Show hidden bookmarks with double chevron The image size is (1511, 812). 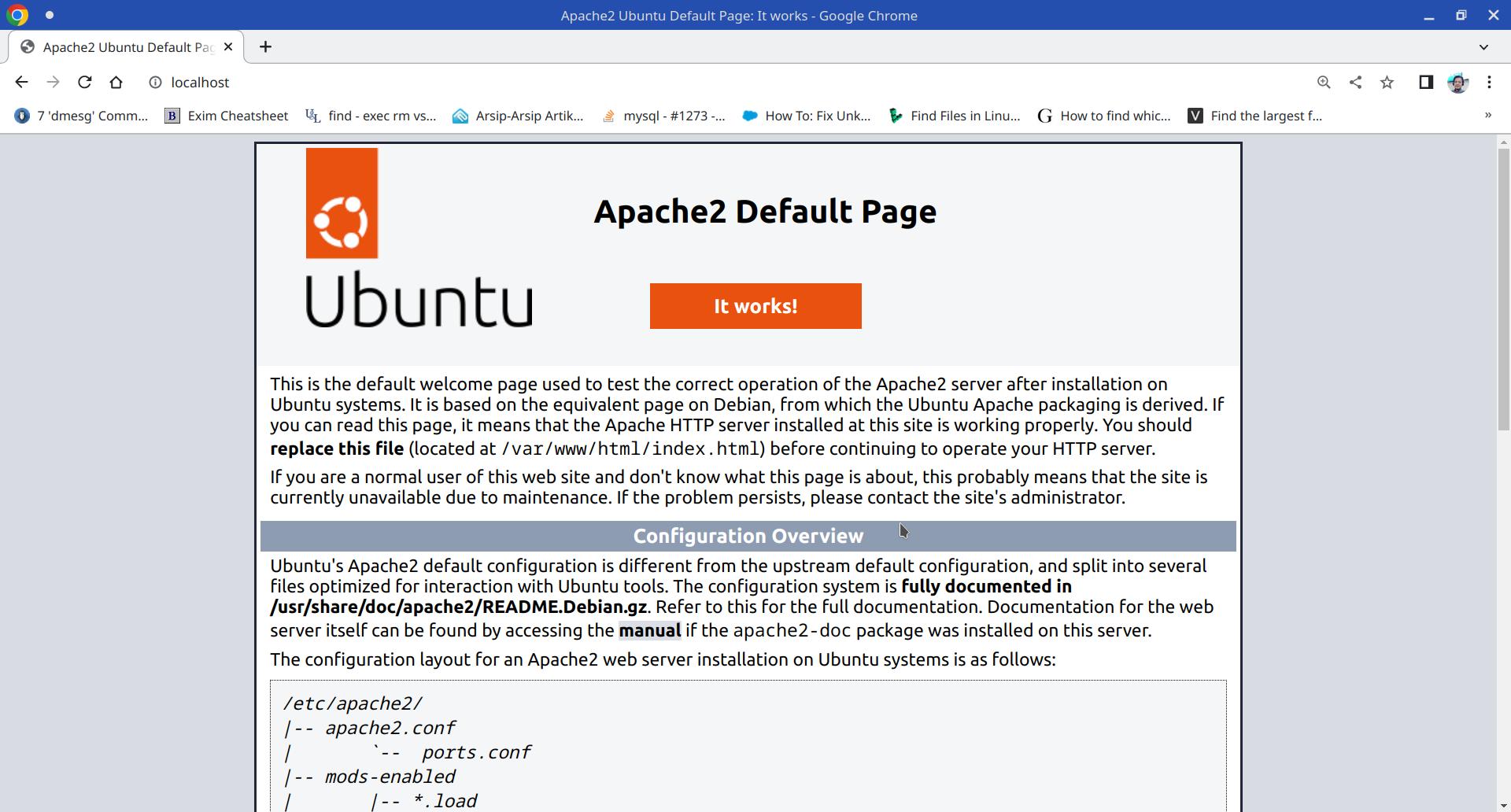pos(1487,116)
